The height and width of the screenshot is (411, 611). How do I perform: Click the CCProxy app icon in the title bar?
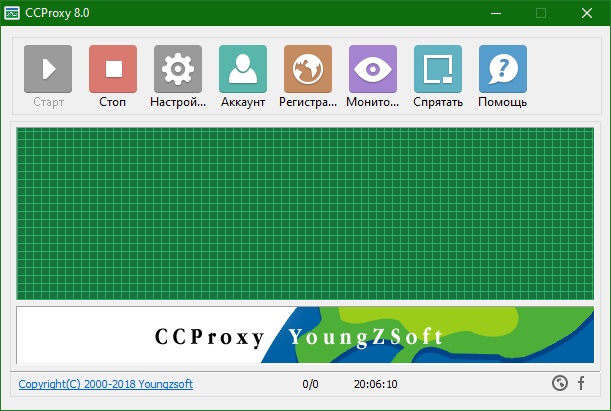pos(12,13)
